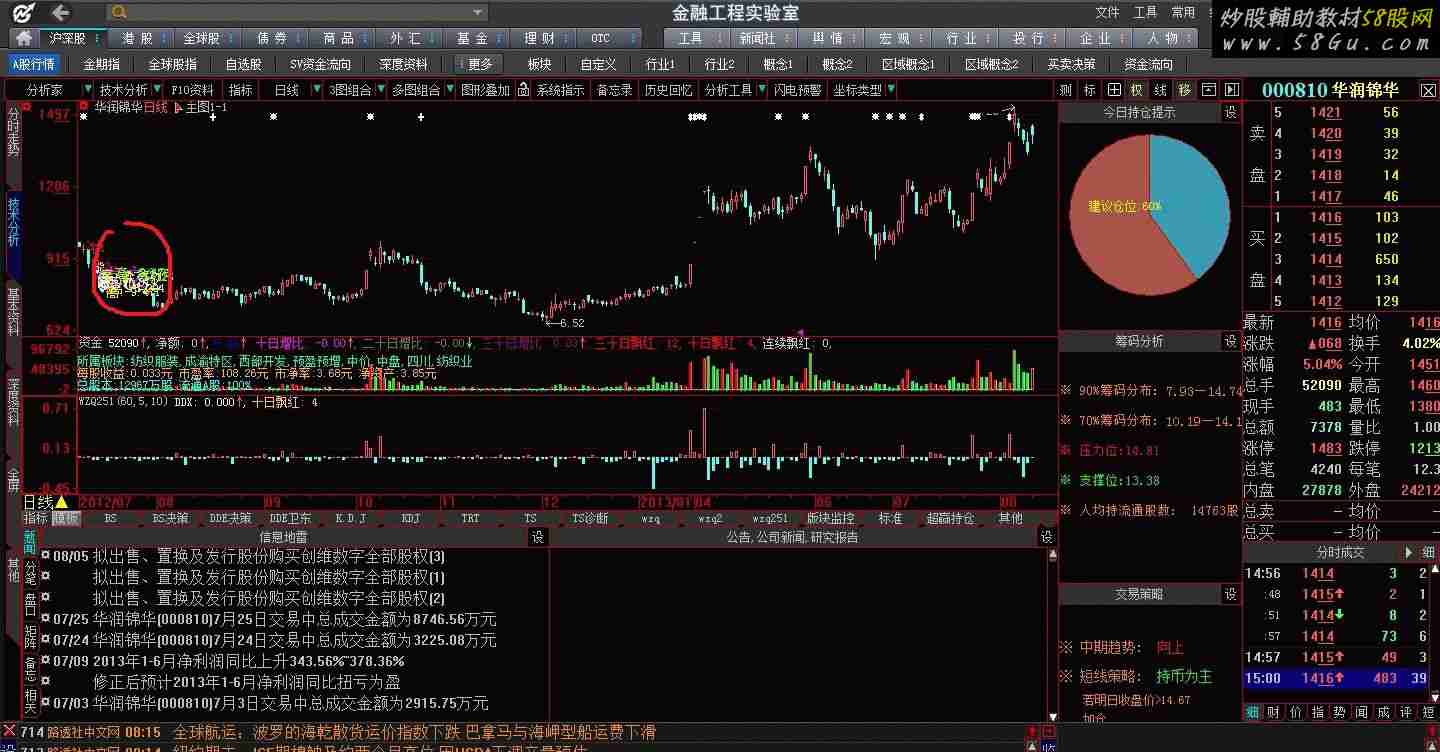The image size is (1440, 752).
Task: Click the crosshair grid icon
Action: [1114, 90]
